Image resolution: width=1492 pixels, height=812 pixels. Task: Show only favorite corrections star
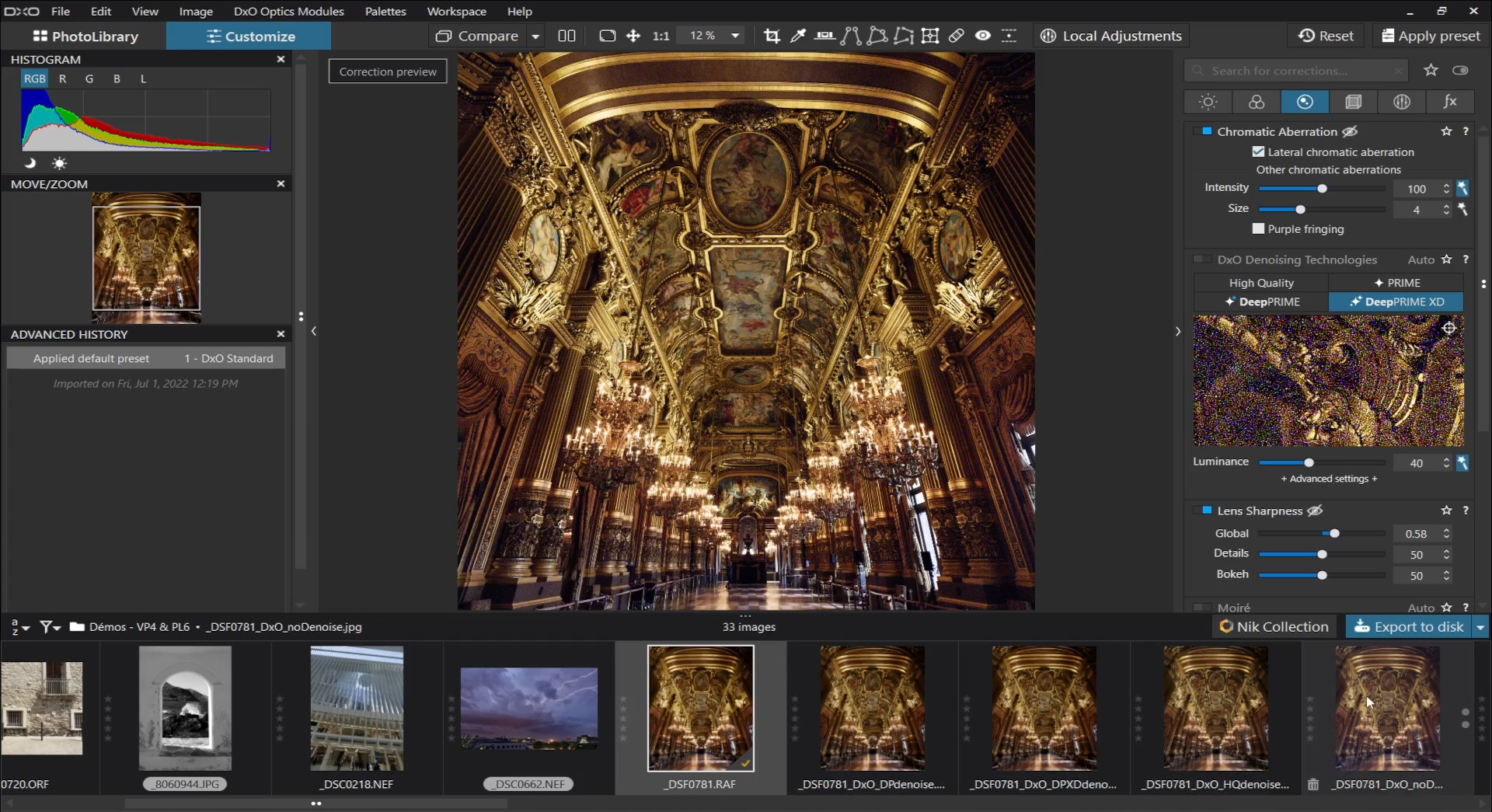tap(1431, 70)
